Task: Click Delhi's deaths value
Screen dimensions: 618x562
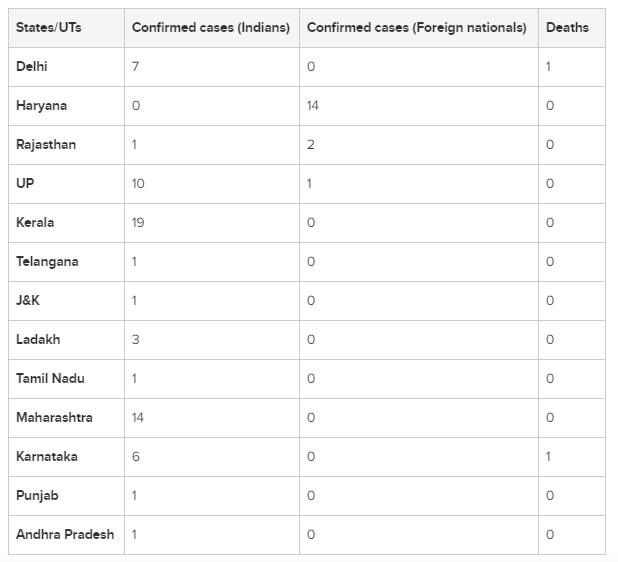Action: click(x=549, y=67)
